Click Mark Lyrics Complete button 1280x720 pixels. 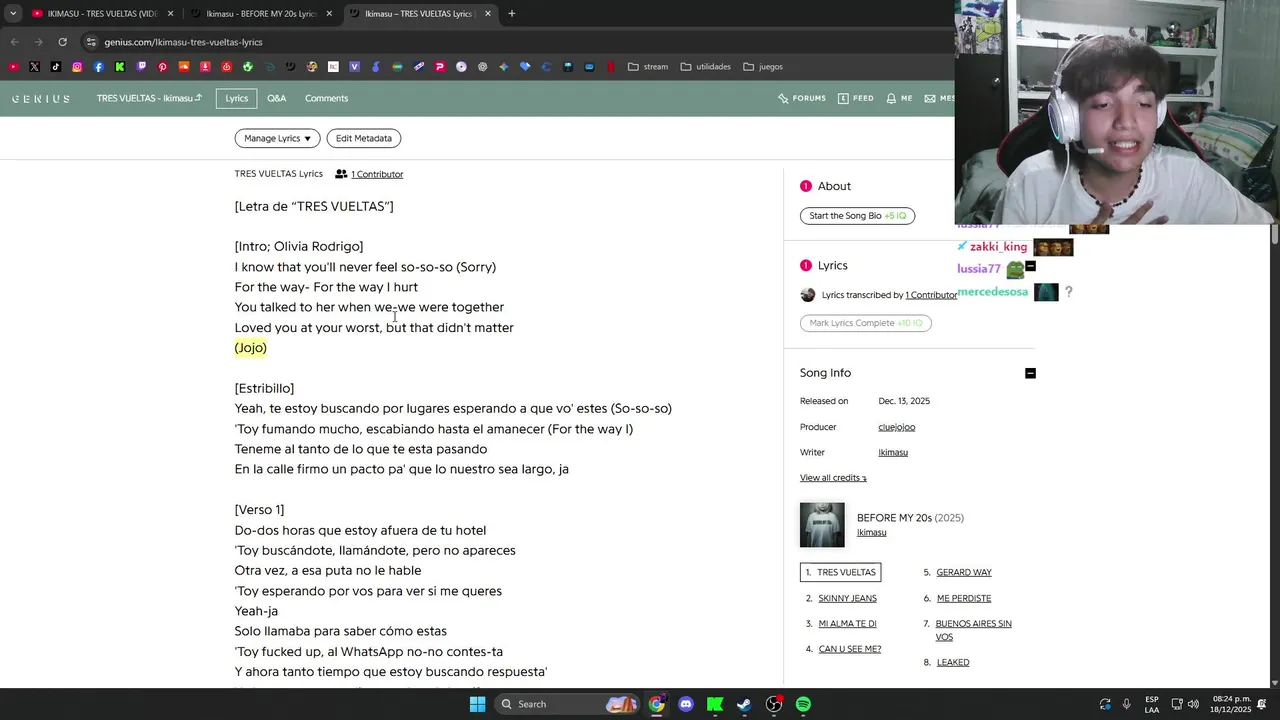point(865,323)
